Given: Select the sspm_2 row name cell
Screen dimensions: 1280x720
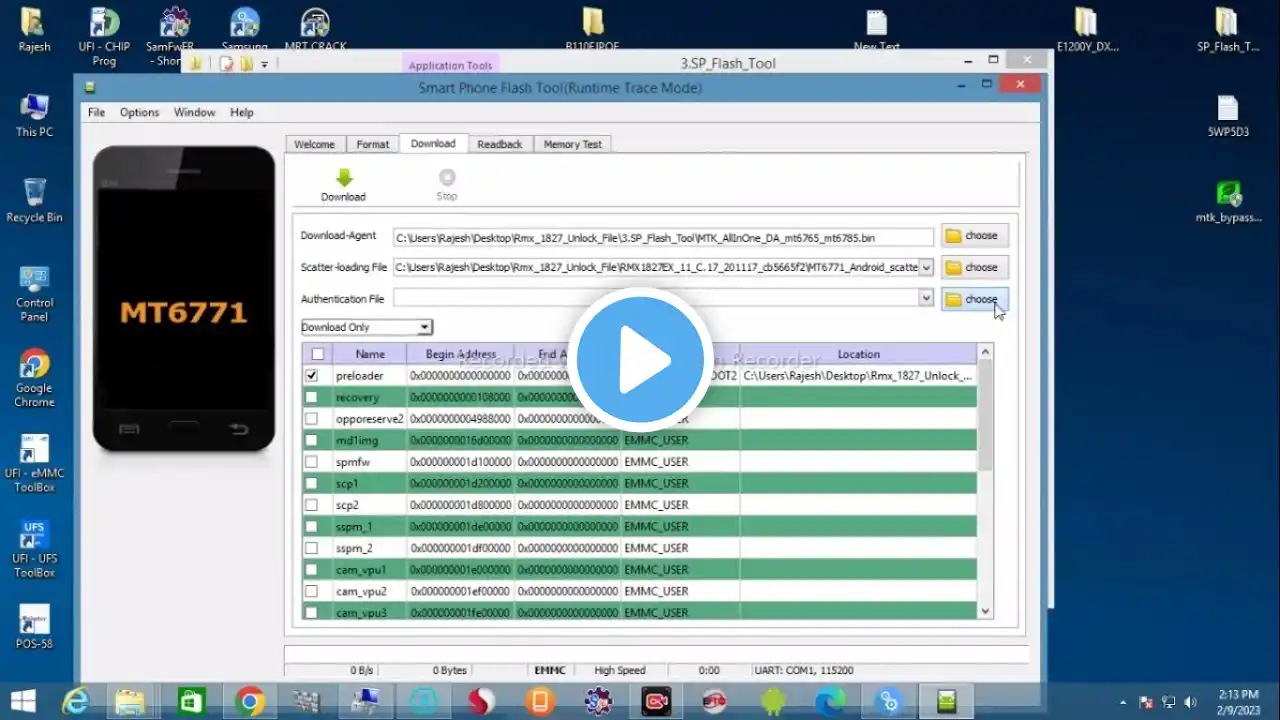Looking at the screenshot, I should [369, 548].
